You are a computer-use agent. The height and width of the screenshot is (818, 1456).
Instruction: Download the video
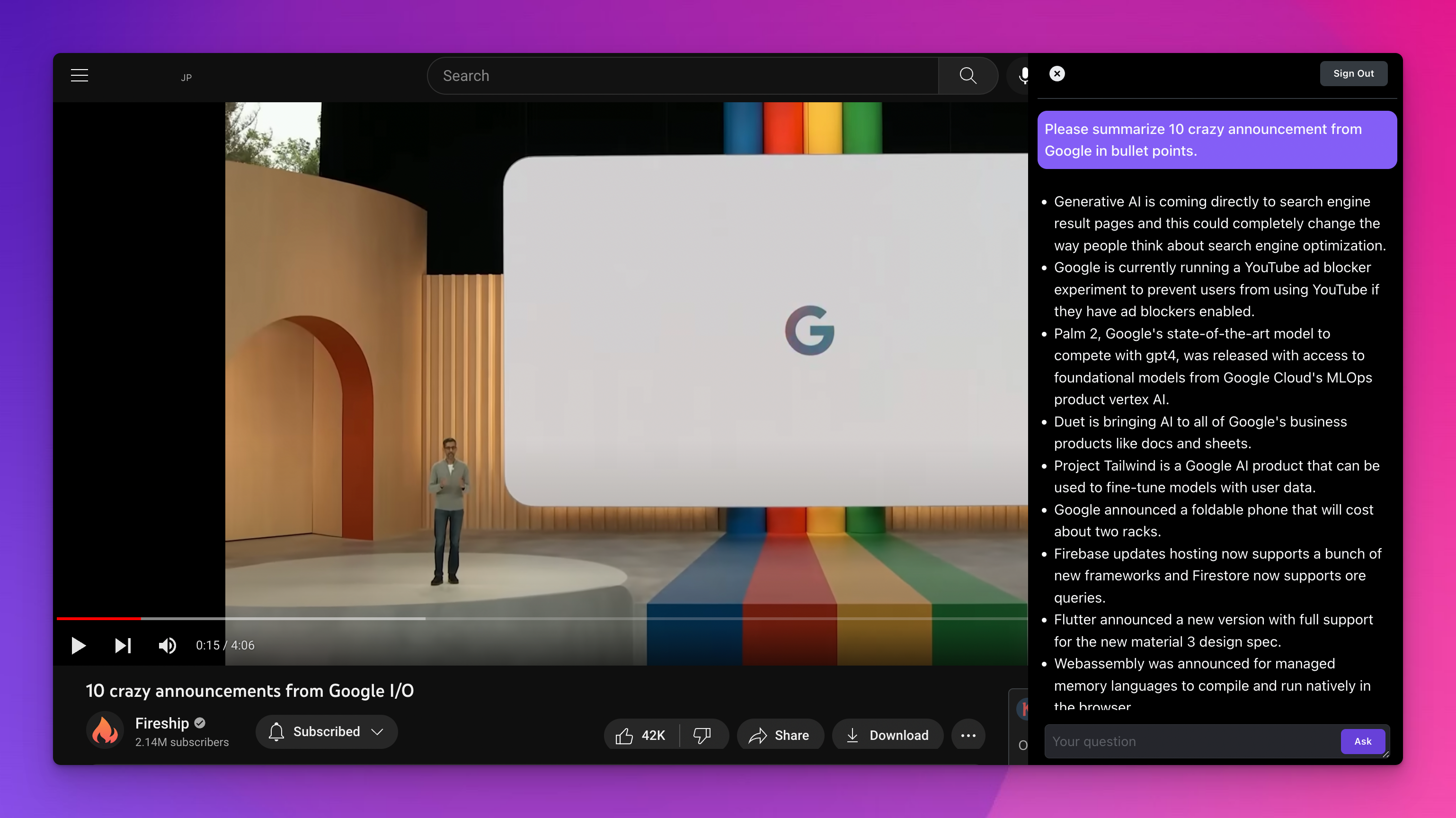click(x=888, y=735)
